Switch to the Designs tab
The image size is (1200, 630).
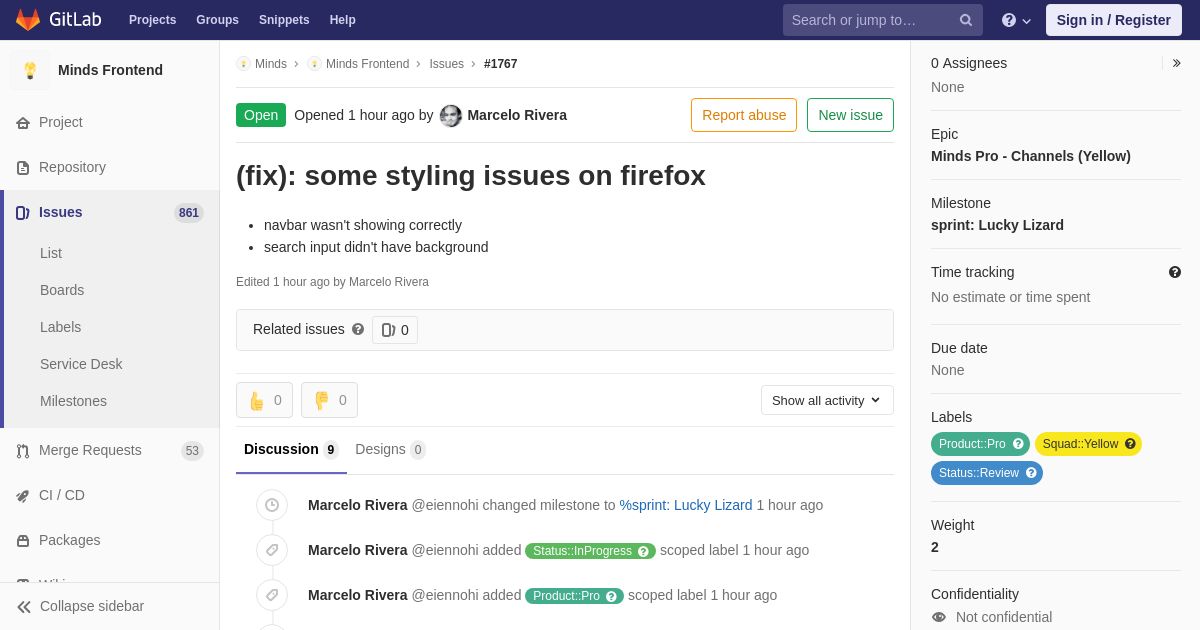coord(390,450)
